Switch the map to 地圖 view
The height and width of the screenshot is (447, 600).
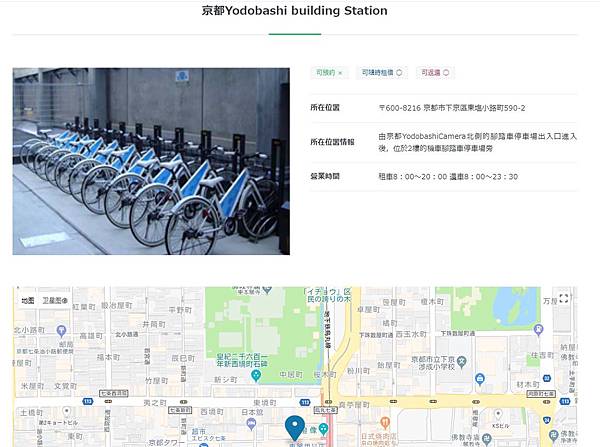[x=28, y=300]
